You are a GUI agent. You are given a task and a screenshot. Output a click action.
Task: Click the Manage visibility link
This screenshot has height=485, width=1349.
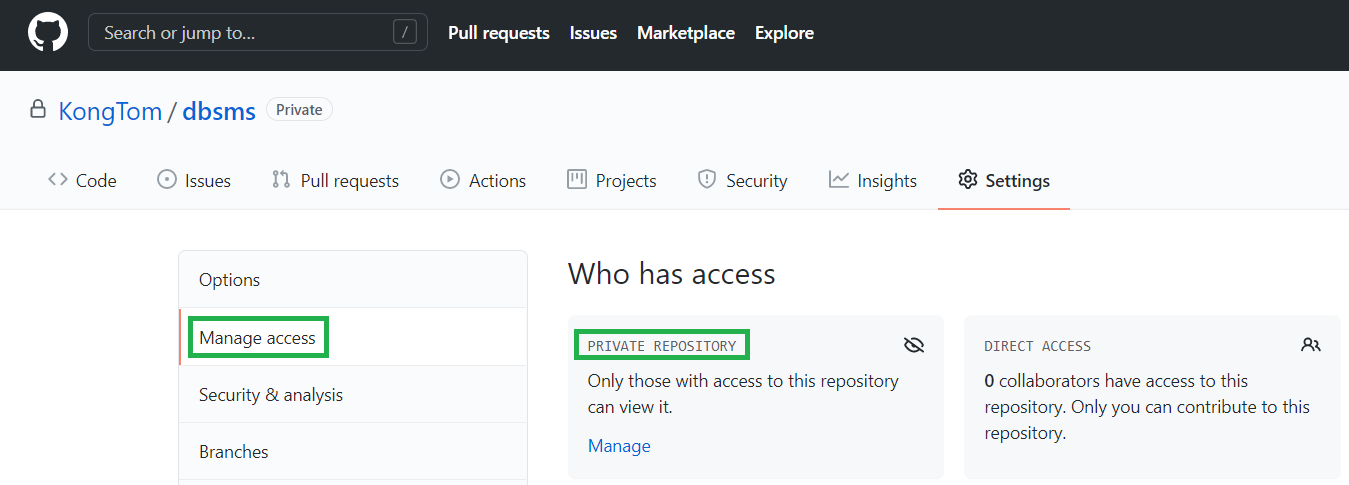[x=619, y=446]
